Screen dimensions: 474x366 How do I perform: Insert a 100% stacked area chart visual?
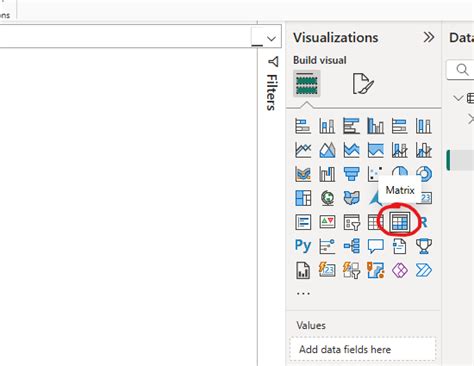pyautogui.click(x=375, y=150)
